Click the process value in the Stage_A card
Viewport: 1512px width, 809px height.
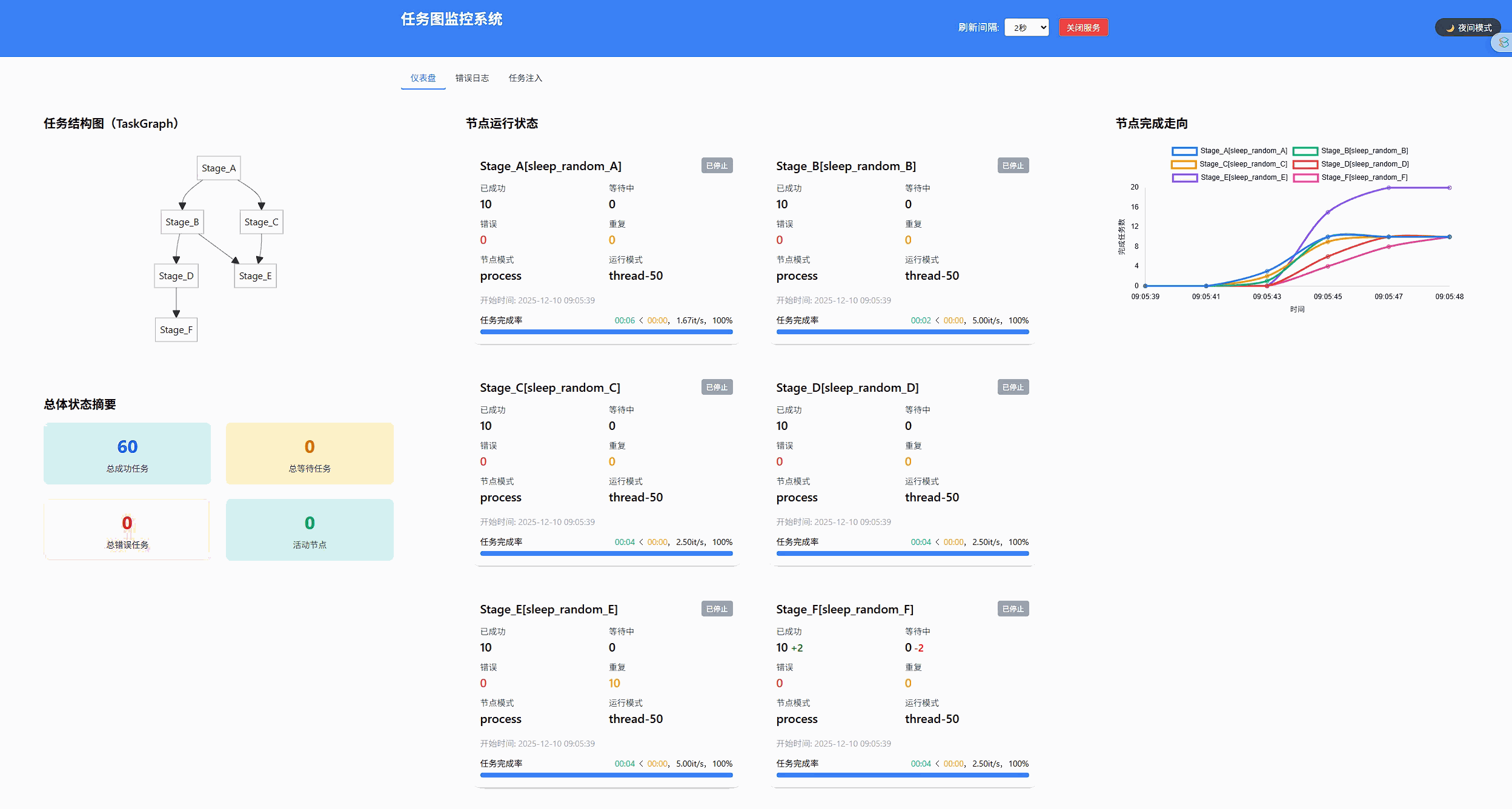click(500, 276)
